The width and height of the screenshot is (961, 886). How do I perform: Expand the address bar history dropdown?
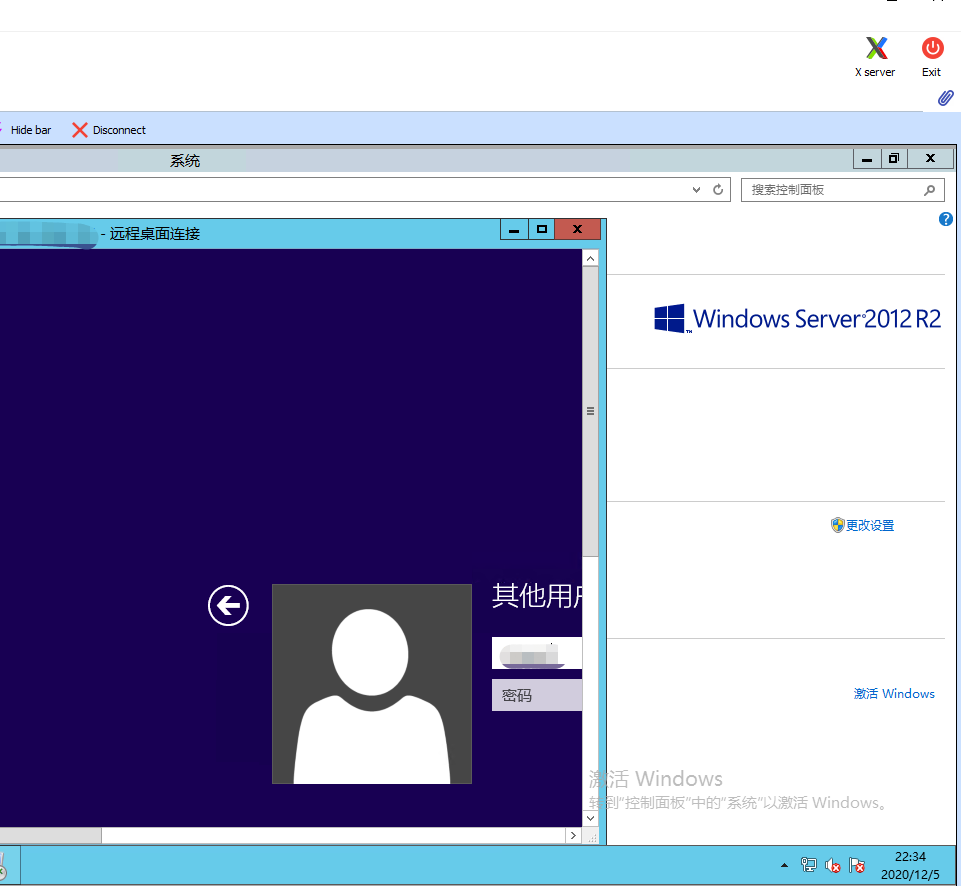click(696, 190)
